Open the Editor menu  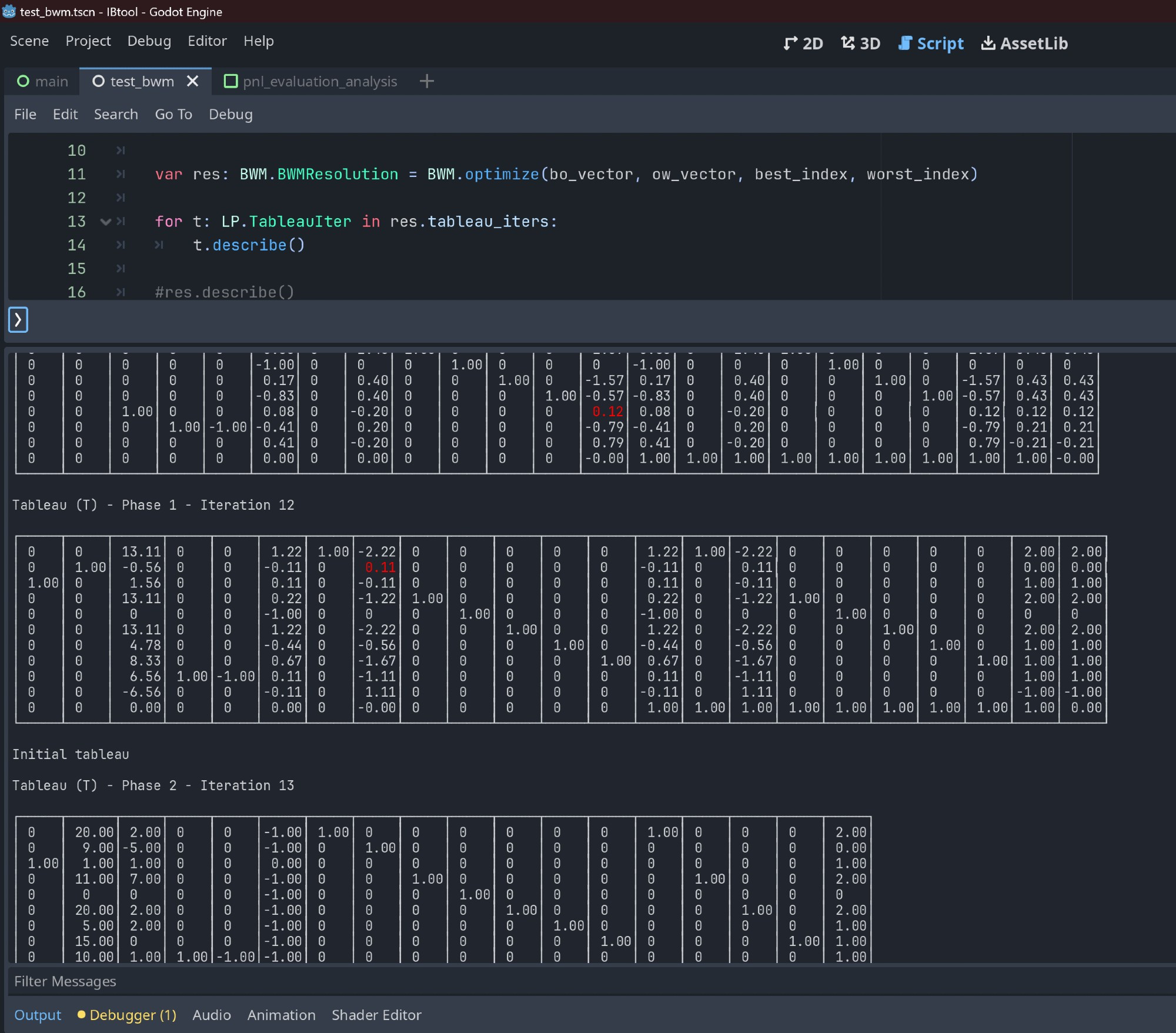point(207,41)
